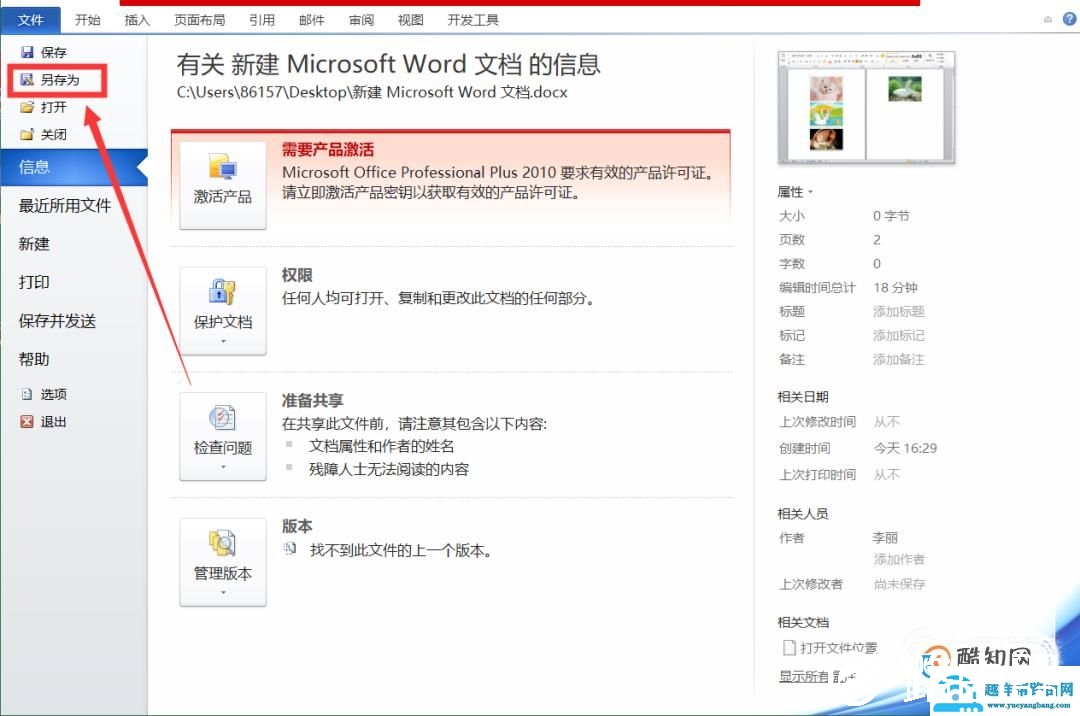Image resolution: width=1080 pixels, height=716 pixels.
Task: Click 添加备注 add comments field
Action: [898, 359]
